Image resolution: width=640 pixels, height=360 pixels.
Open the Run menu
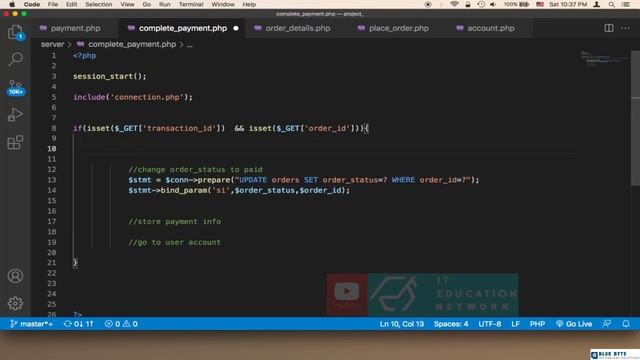pos(164,4)
